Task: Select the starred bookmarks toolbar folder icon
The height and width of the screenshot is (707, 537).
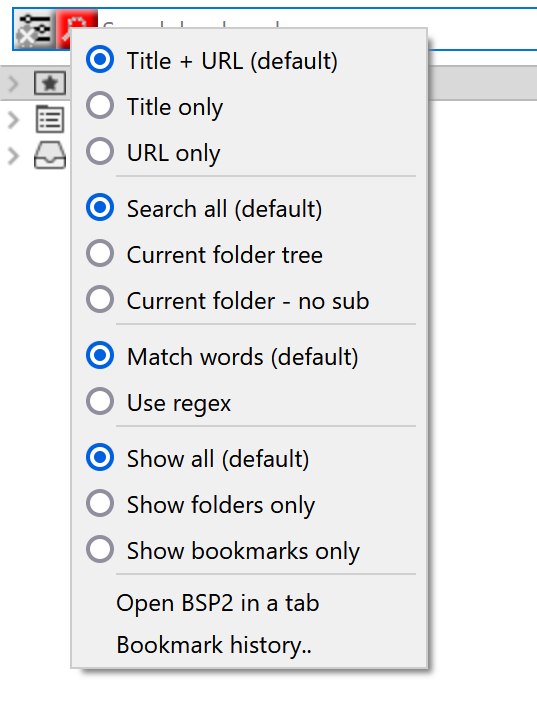Action: point(50,83)
